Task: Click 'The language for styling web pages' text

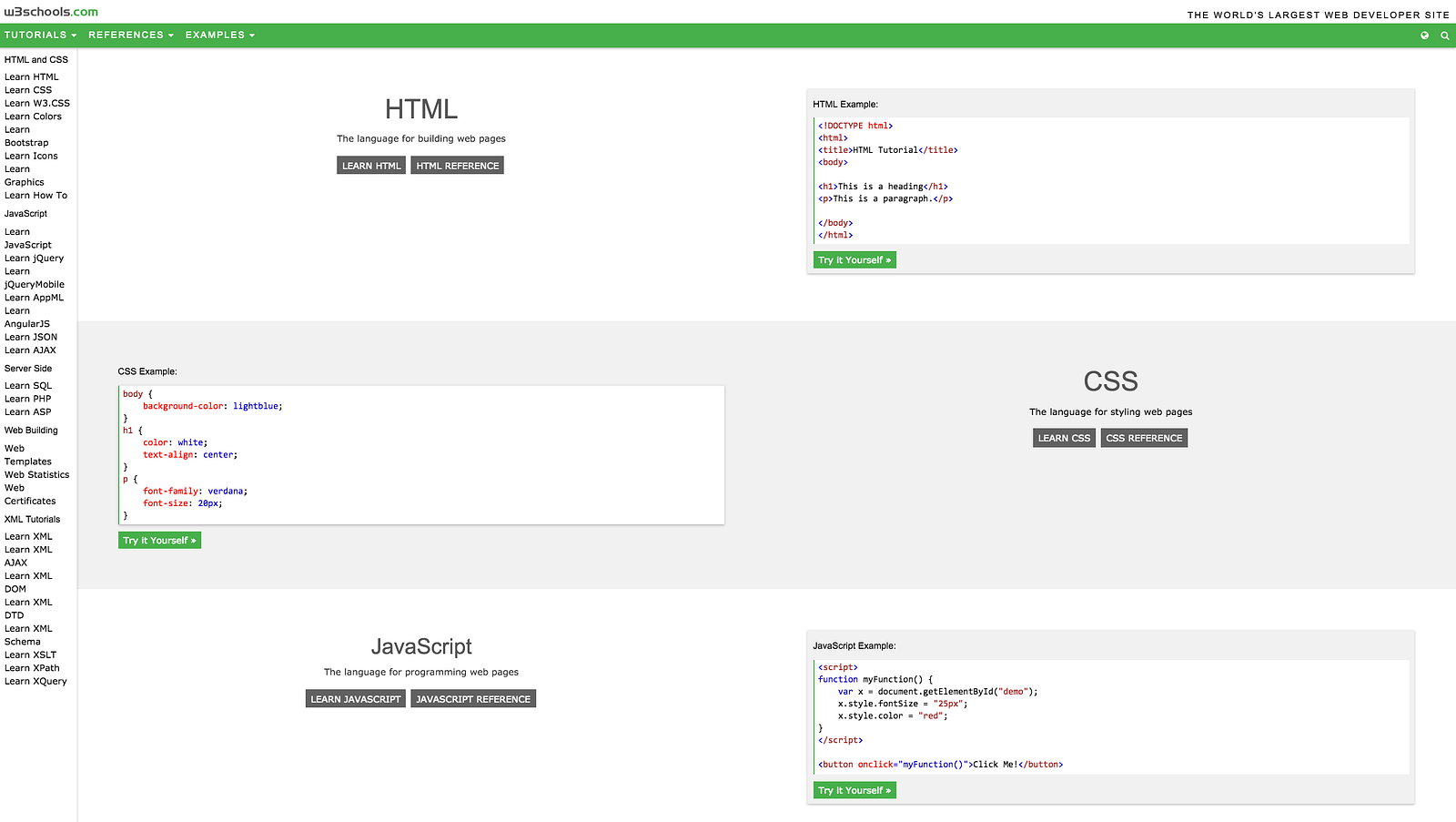Action: (1111, 412)
